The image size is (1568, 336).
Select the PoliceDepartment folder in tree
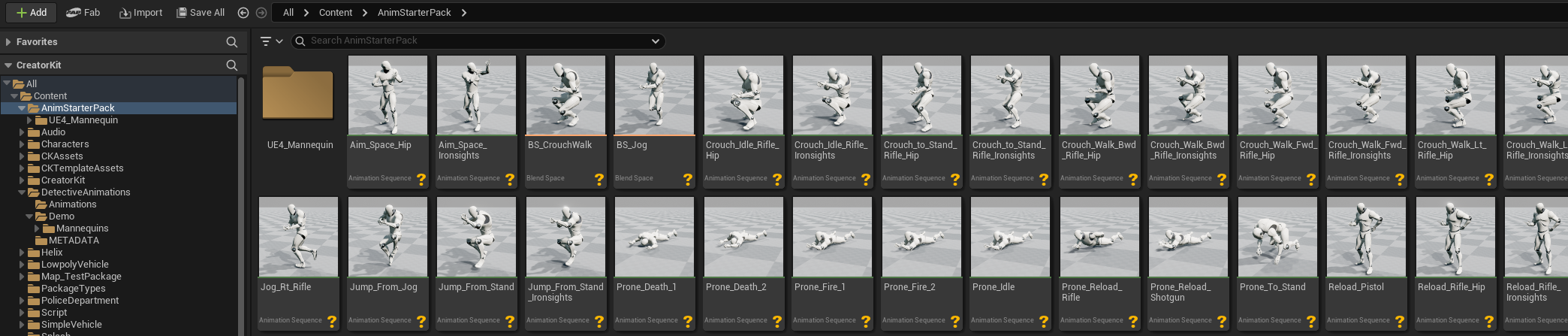[x=80, y=301]
